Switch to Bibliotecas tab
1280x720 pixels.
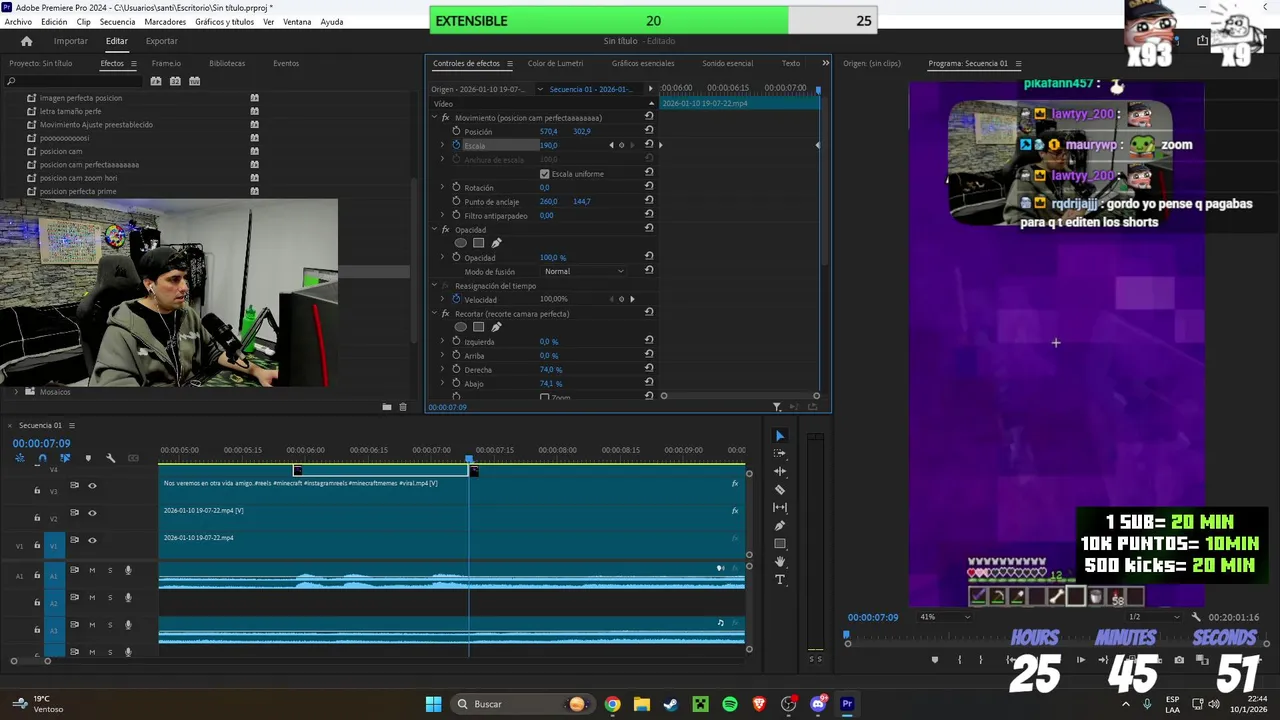pyautogui.click(x=227, y=63)
